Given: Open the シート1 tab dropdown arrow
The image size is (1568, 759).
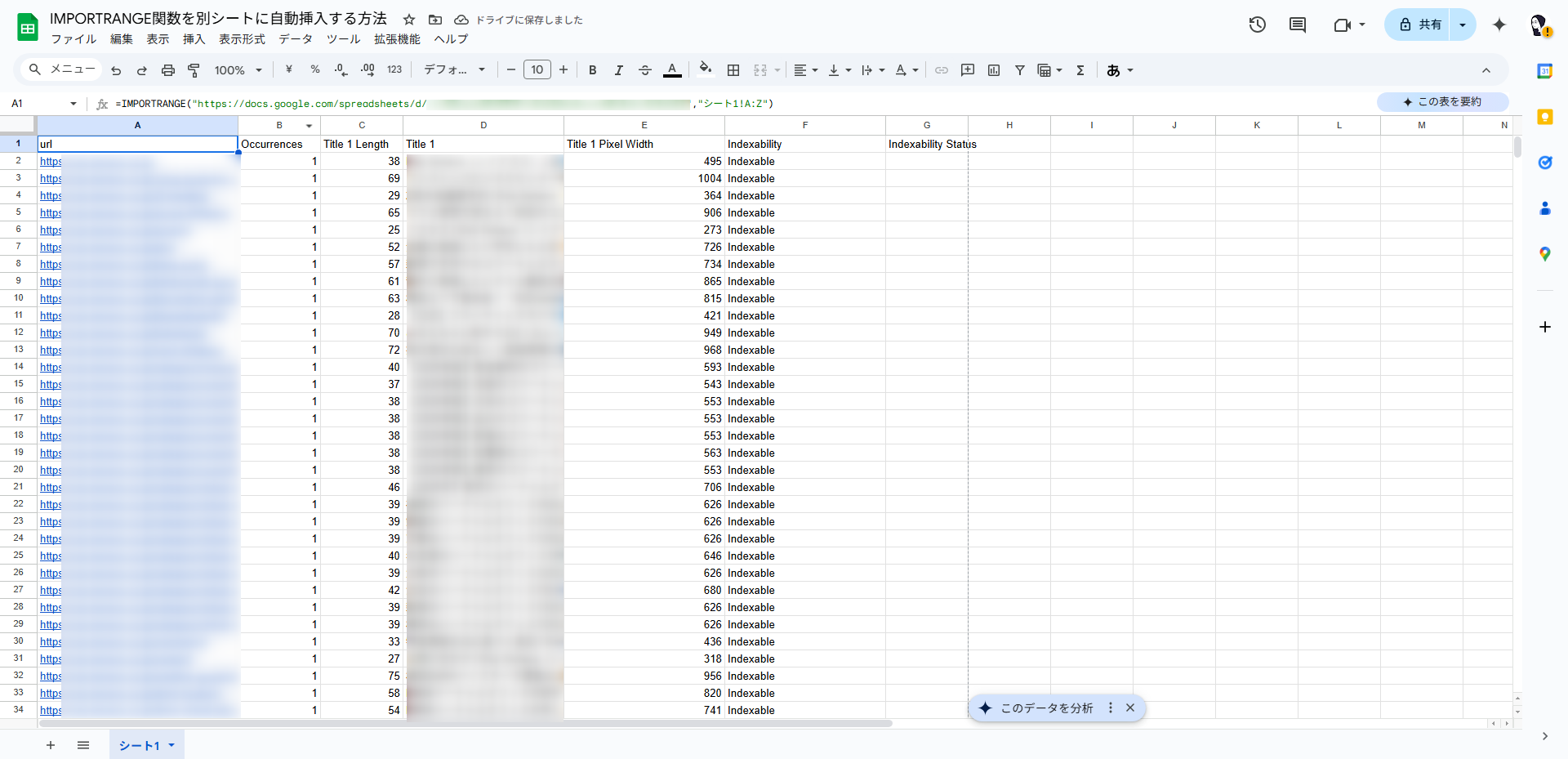Looking at the screenshot, I should pos(171,745).
